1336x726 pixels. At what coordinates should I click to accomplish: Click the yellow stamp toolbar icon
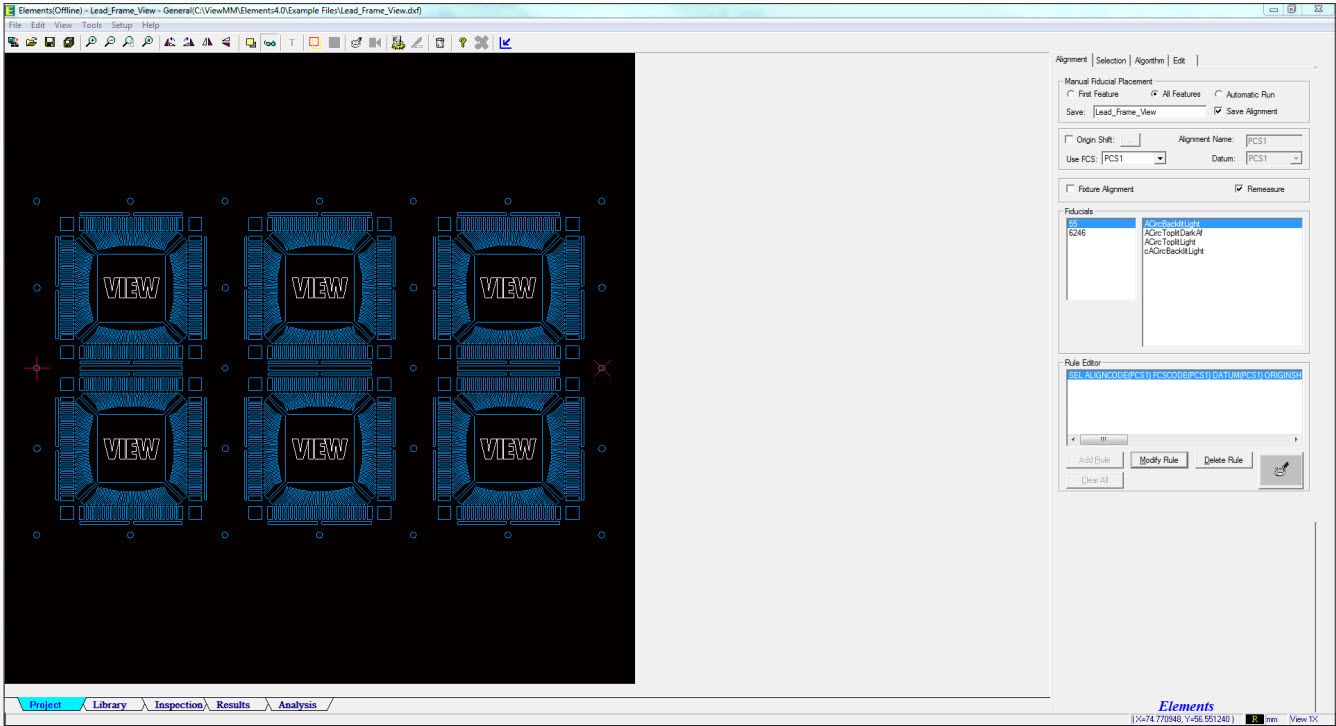[x=397, y=42]
